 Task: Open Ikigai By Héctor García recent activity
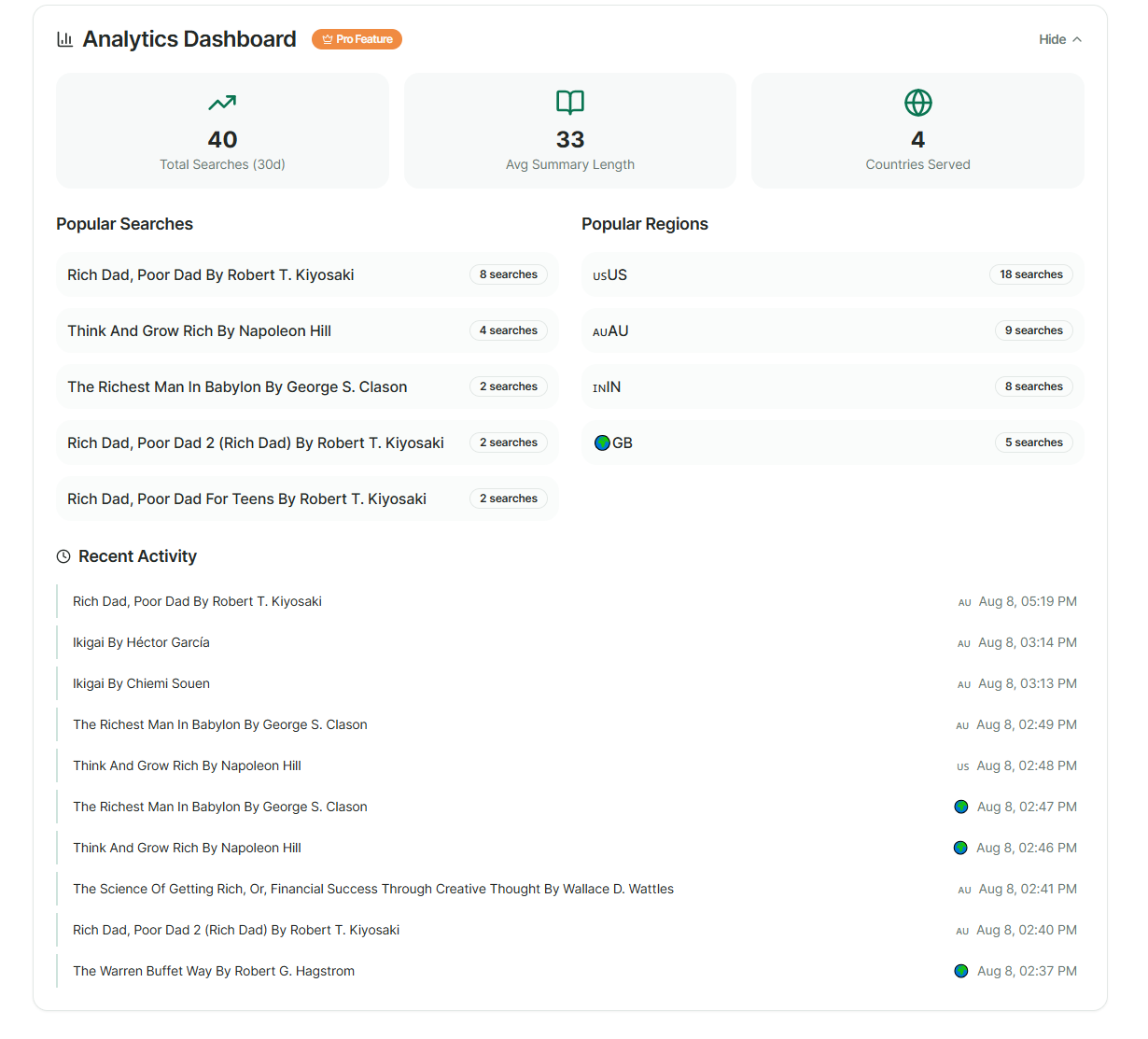(142, 642)
